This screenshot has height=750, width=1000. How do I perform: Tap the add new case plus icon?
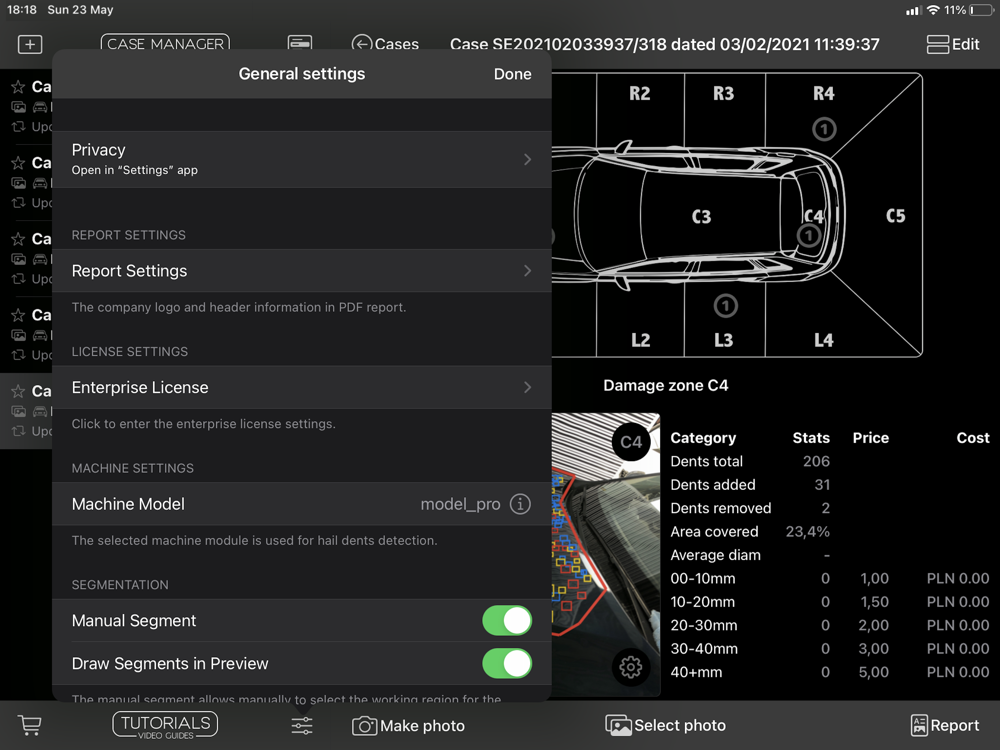pos(30,44)
